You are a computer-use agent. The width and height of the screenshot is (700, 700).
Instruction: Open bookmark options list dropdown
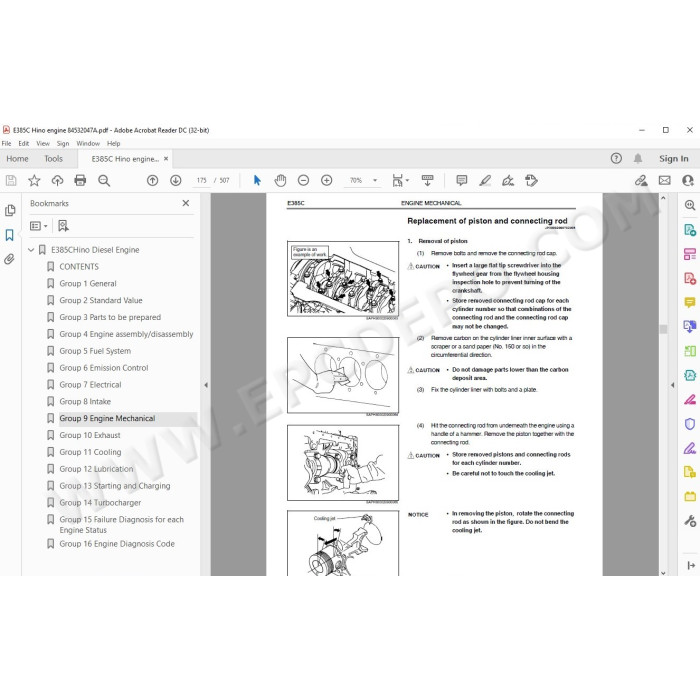click(38, 226)
